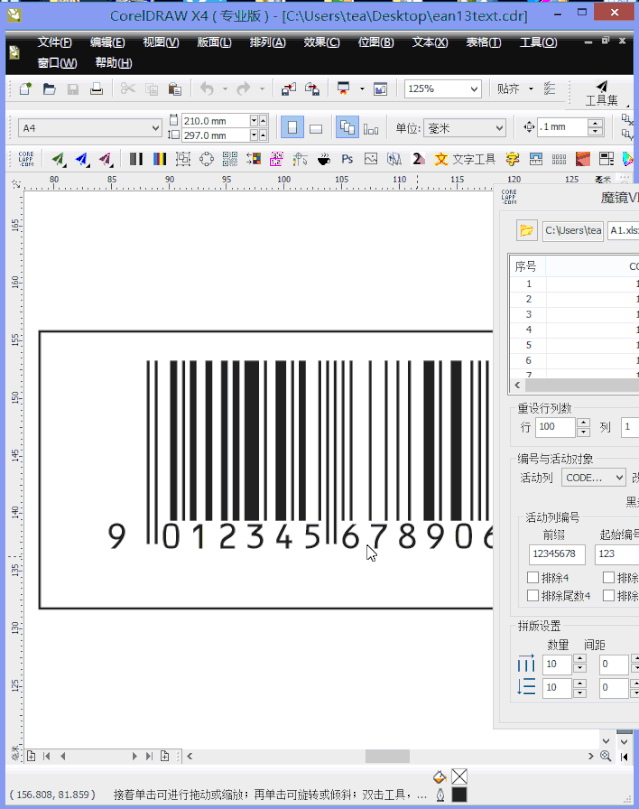Click the pink paper plane plugin icon
Image resolution: width=639 pixels, height=809 pixels.
click(x=106, y=159)
